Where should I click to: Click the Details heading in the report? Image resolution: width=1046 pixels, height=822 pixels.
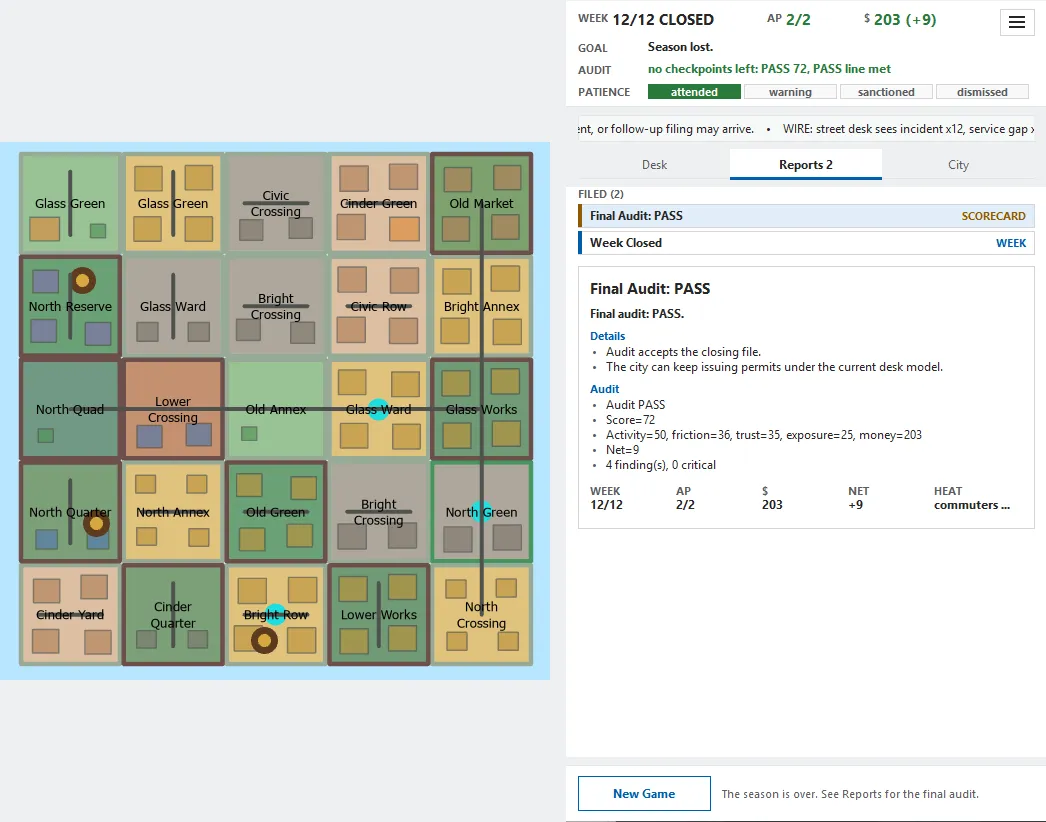pyautogui.click(x=608, y=336)
